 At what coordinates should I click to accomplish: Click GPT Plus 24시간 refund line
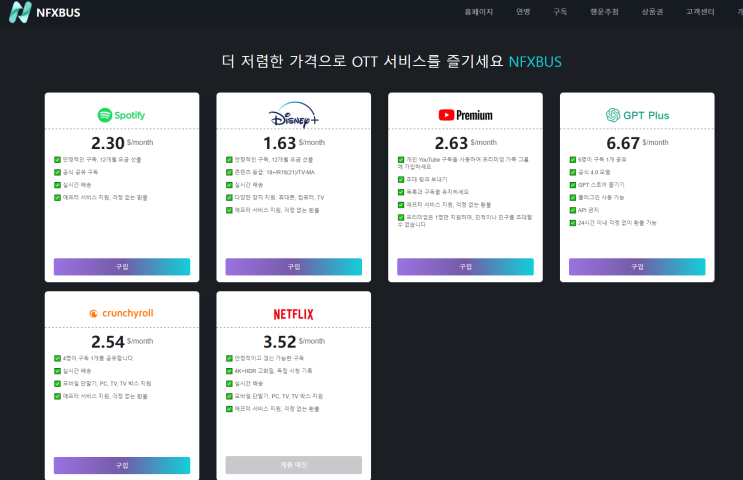(x=617, y=223)
